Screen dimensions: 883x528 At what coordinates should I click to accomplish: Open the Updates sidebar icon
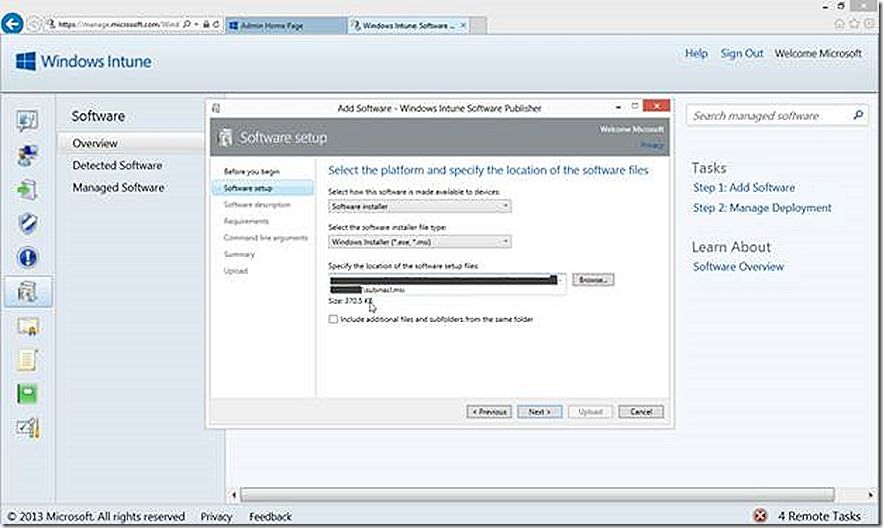click(27, 190)
